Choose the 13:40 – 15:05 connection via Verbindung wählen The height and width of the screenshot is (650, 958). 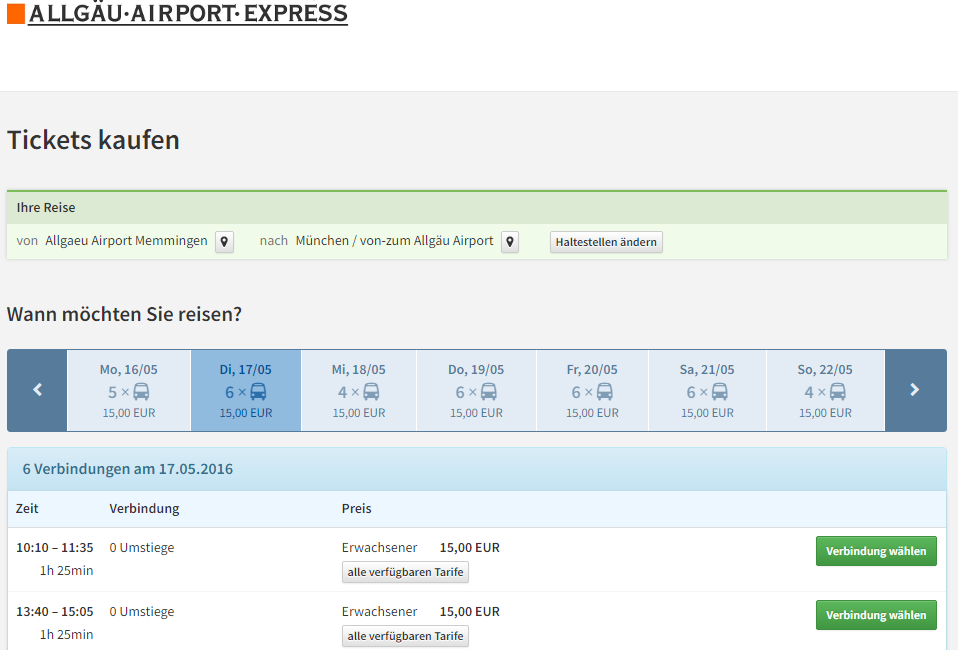click(876, 615)
